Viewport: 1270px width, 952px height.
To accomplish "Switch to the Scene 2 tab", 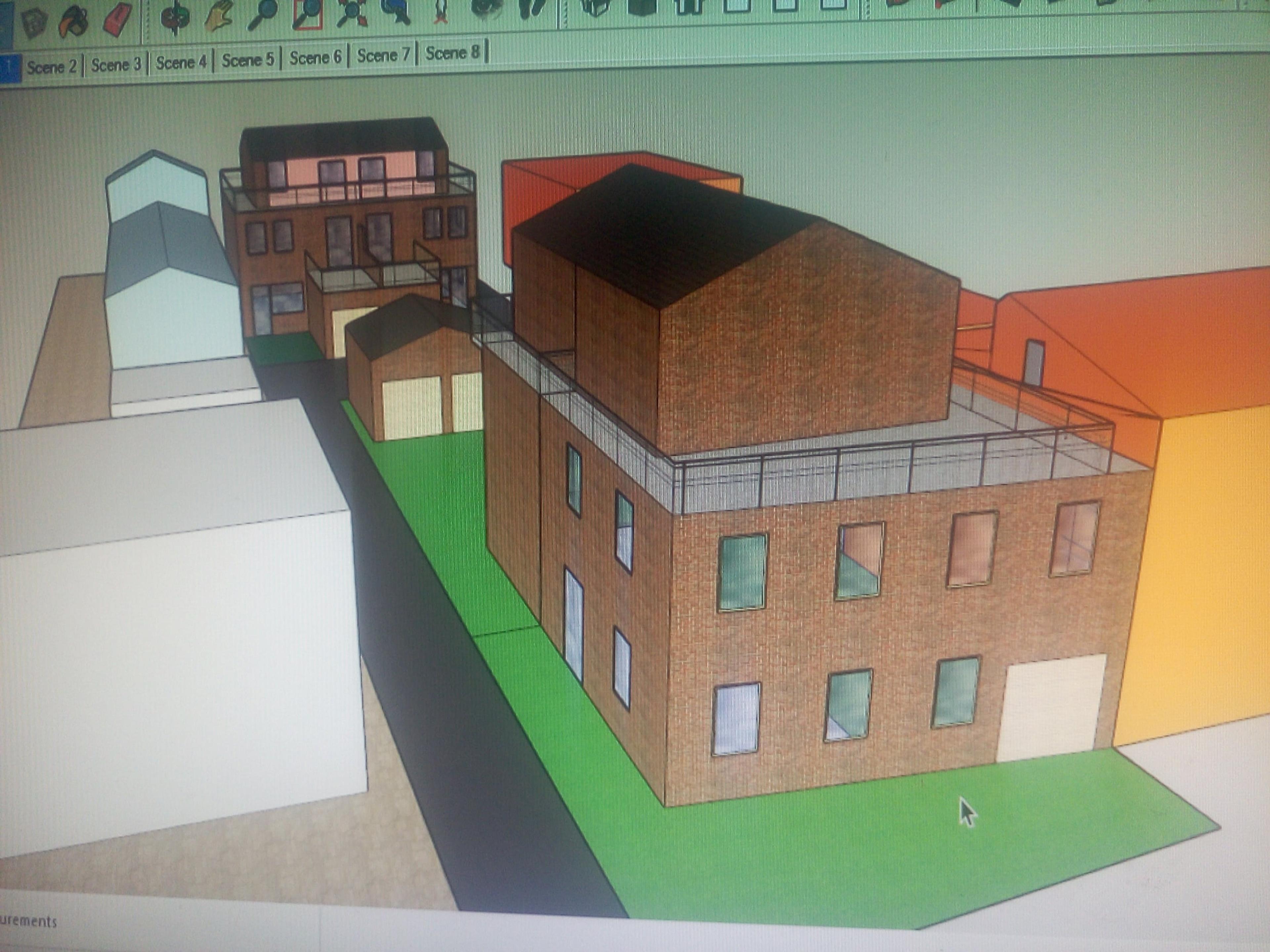I will (x=51, y=66).
